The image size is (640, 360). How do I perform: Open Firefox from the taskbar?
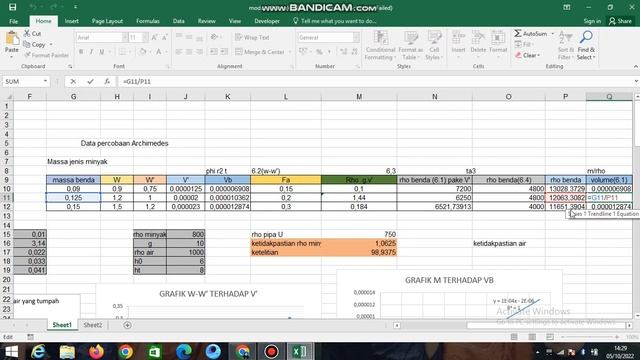[96, 351]
